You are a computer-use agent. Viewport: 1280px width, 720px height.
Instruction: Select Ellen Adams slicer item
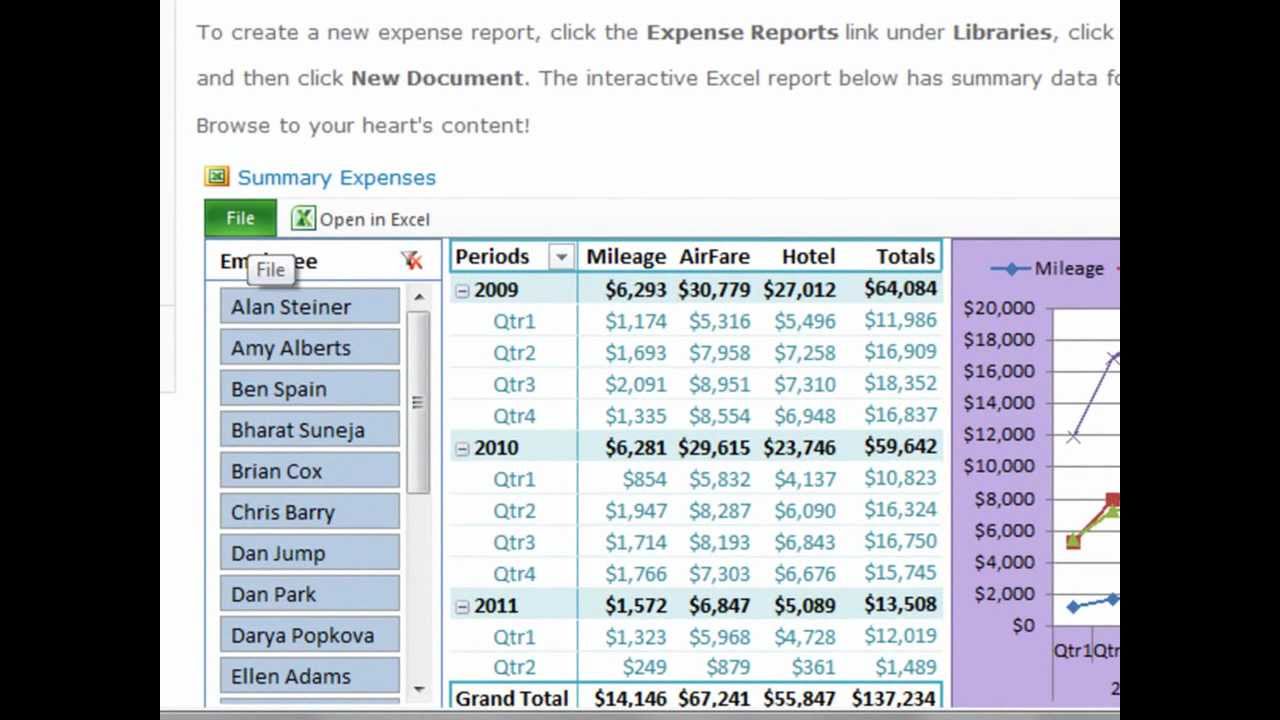[310, 676]
